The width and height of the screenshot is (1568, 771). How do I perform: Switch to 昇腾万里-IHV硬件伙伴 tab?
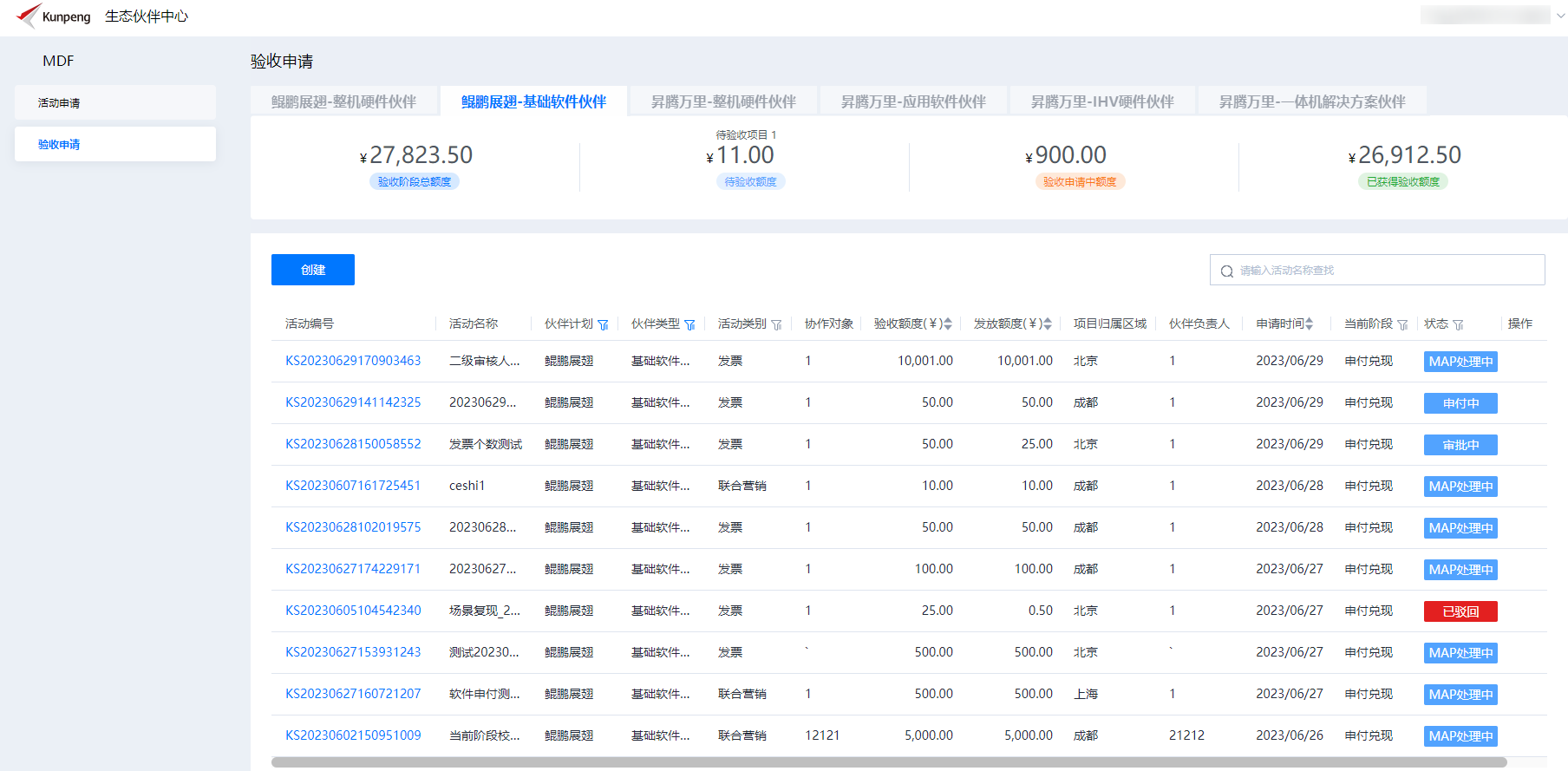(x=1102, y=101)
